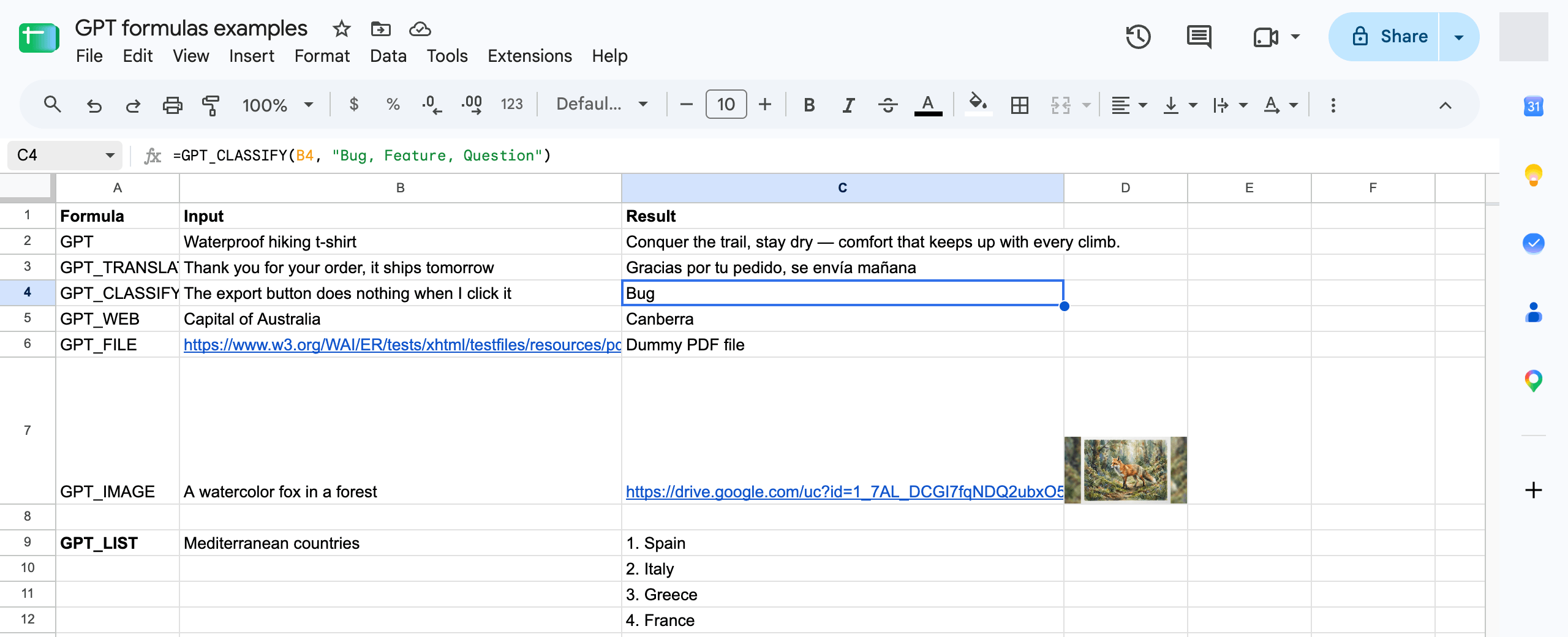Decrease decimal places

432,105
